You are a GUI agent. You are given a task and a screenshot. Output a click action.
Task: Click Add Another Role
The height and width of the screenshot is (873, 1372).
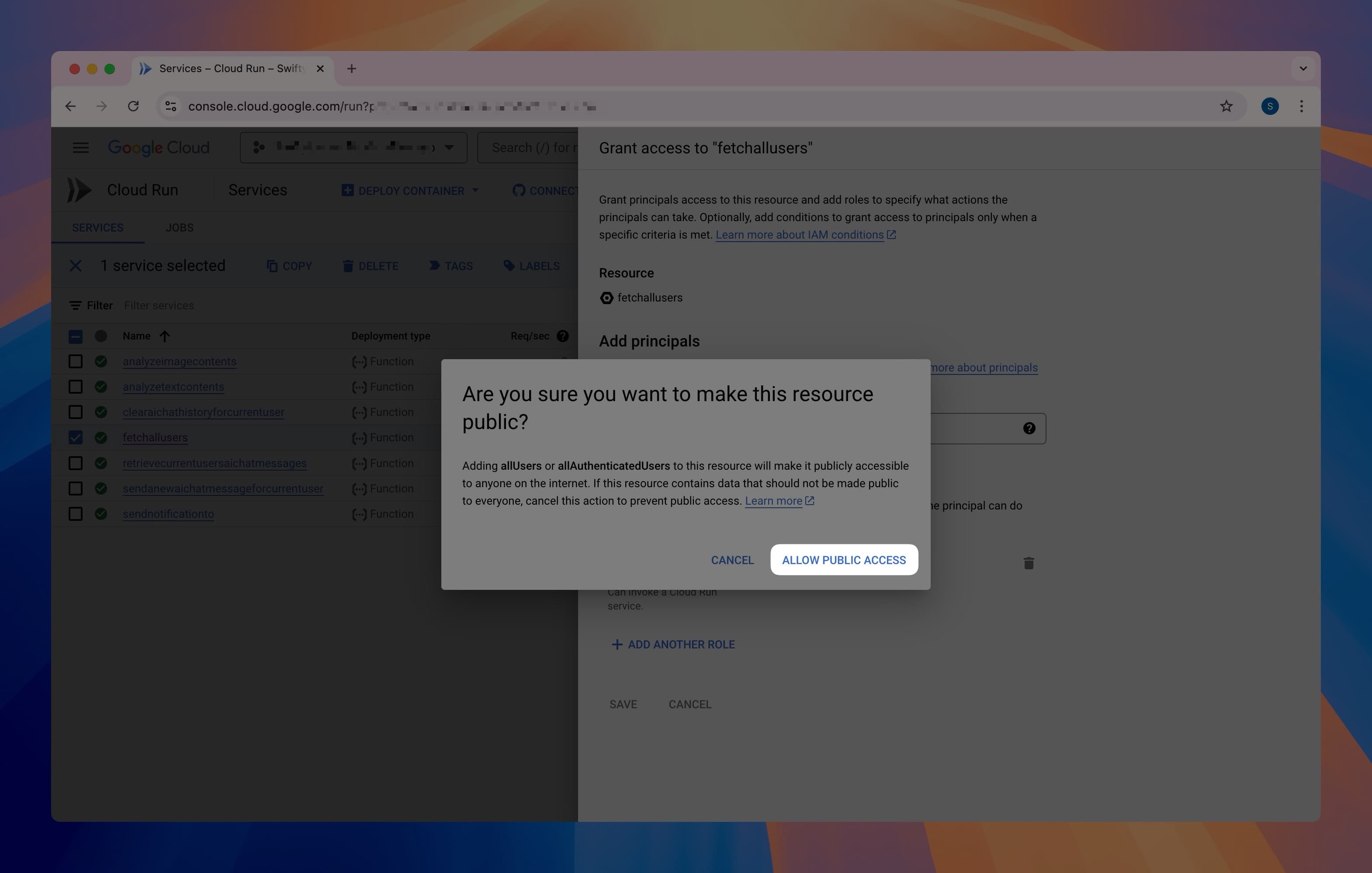[673, 644]
